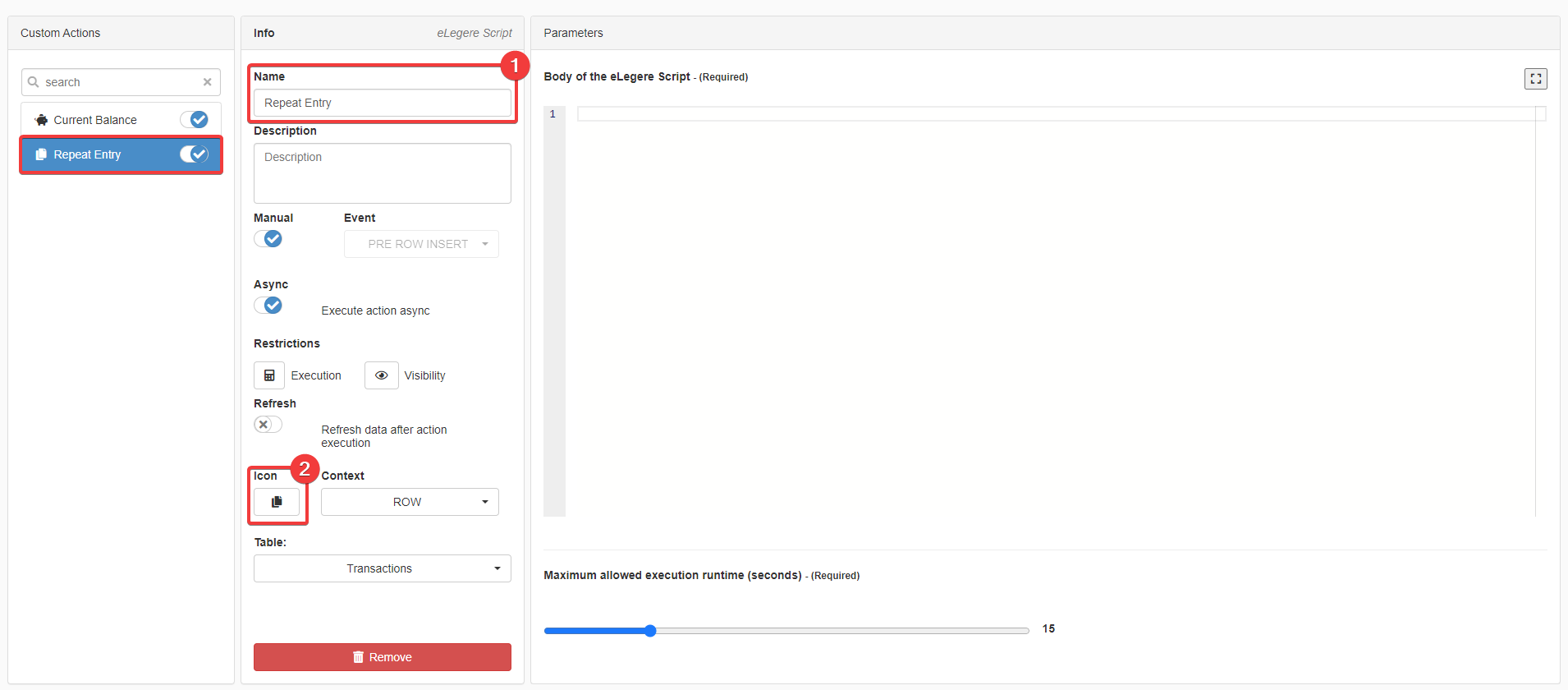The image size is (1568, 690).
Task: Open the Event PRE ROW INSERT dropdown
Action: (x=420, y=244)
